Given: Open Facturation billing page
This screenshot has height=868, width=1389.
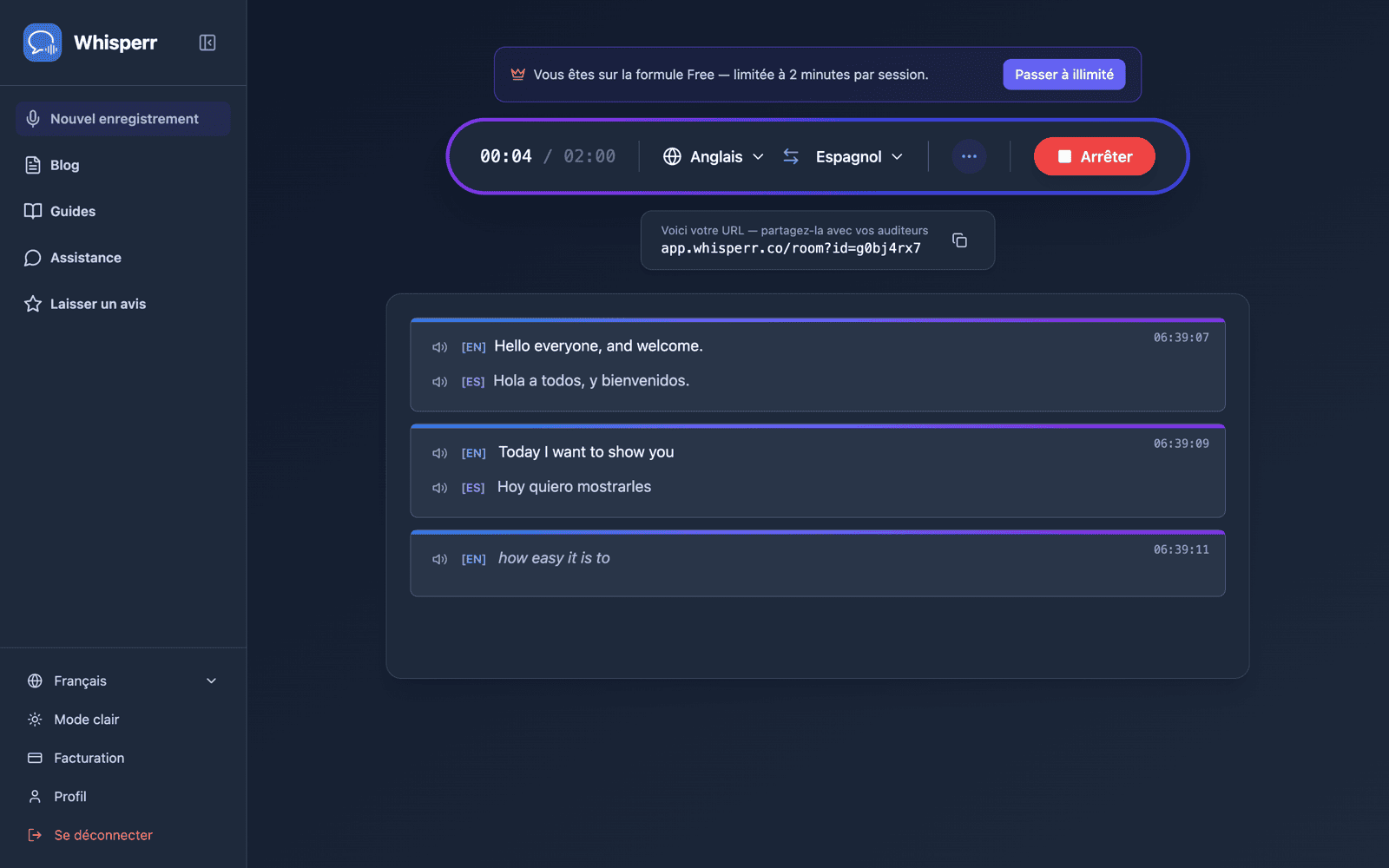Looking at the screenshot, I should [x=122, y=758].
